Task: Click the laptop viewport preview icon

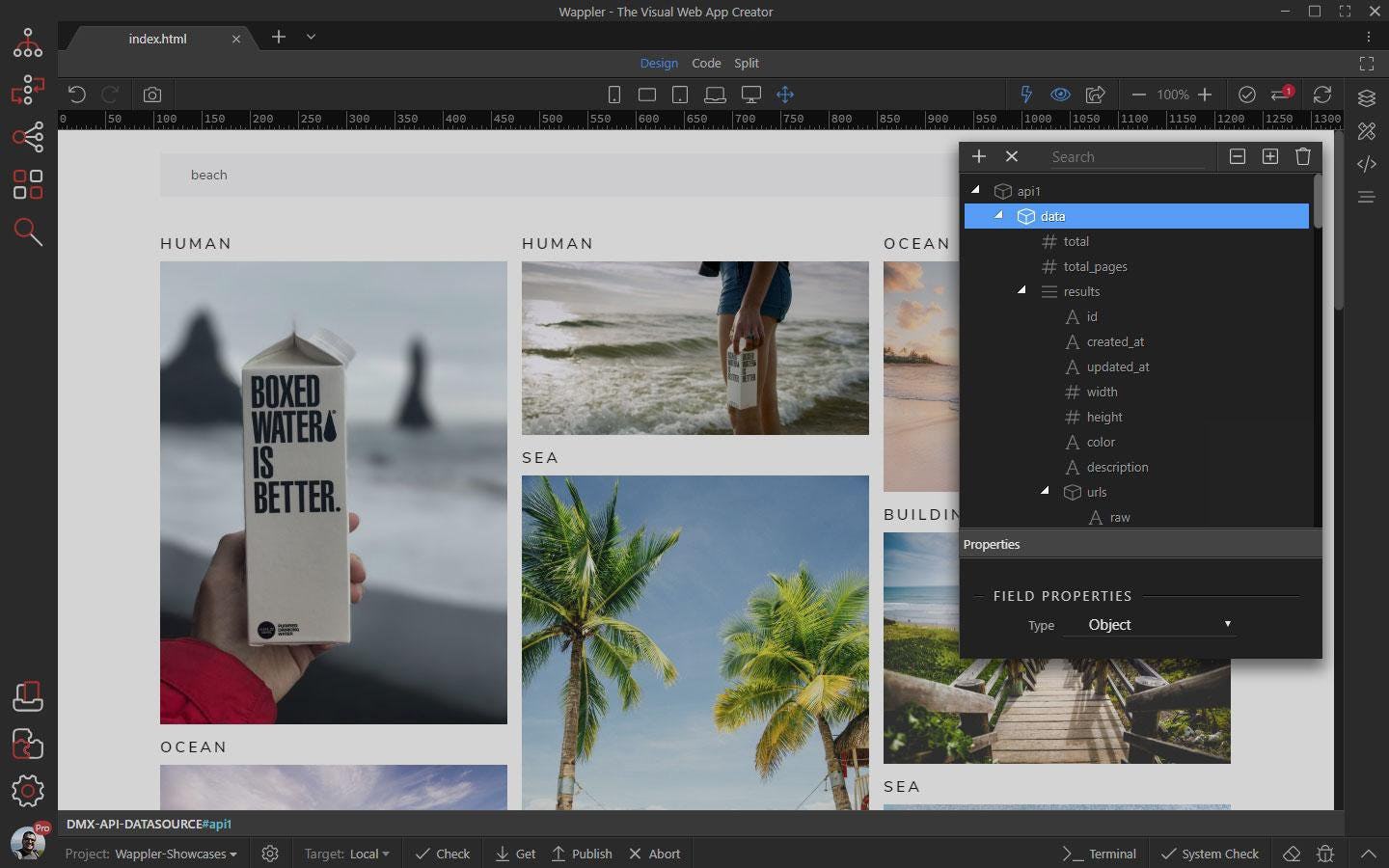Action: pos(714,95)
